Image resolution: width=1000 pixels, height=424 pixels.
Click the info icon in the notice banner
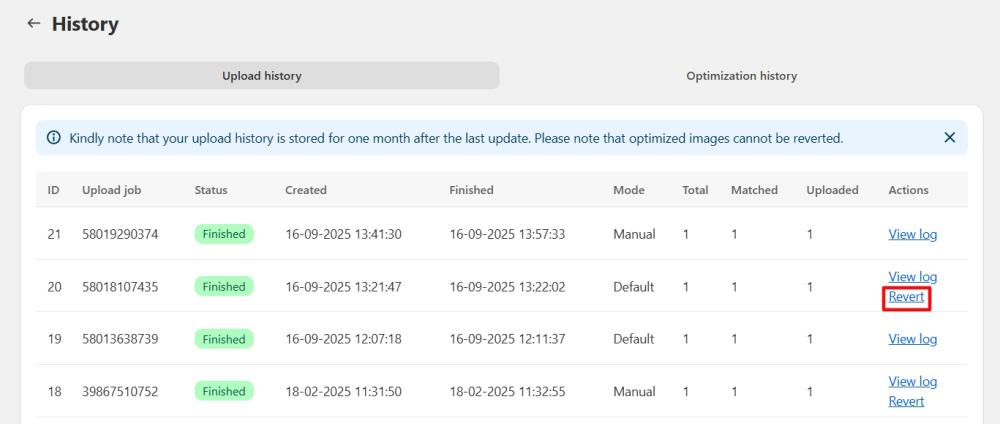tap(54, 138)
